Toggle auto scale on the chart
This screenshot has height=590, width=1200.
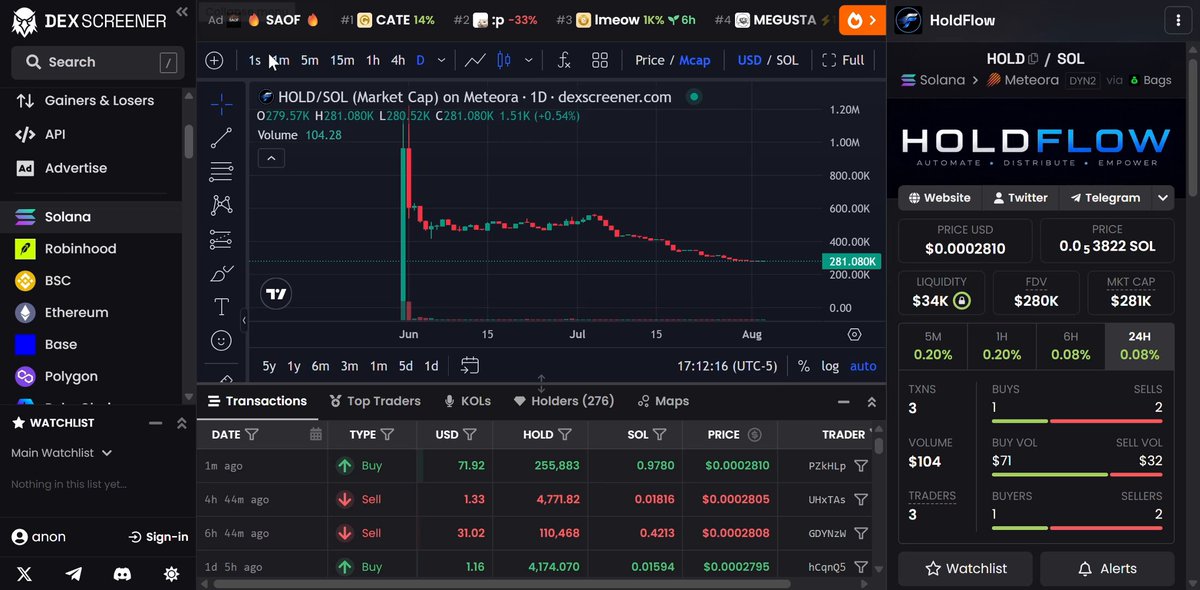(863, 366)
